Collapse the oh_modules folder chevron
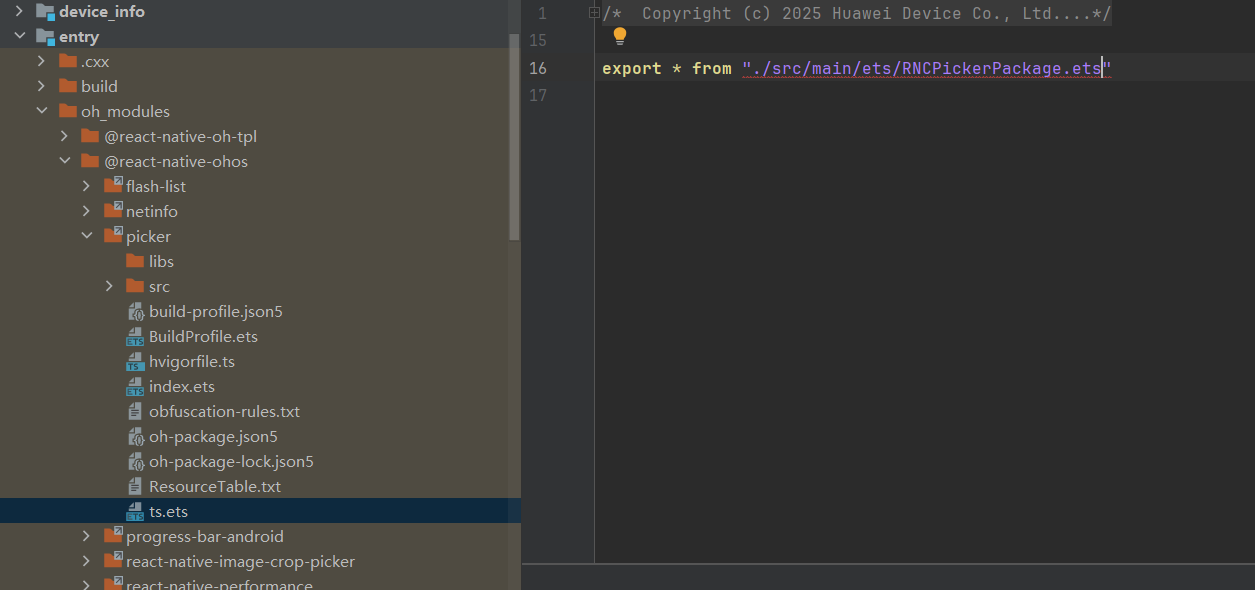Viewport: 1255px width, 590px height. point(41,111)
